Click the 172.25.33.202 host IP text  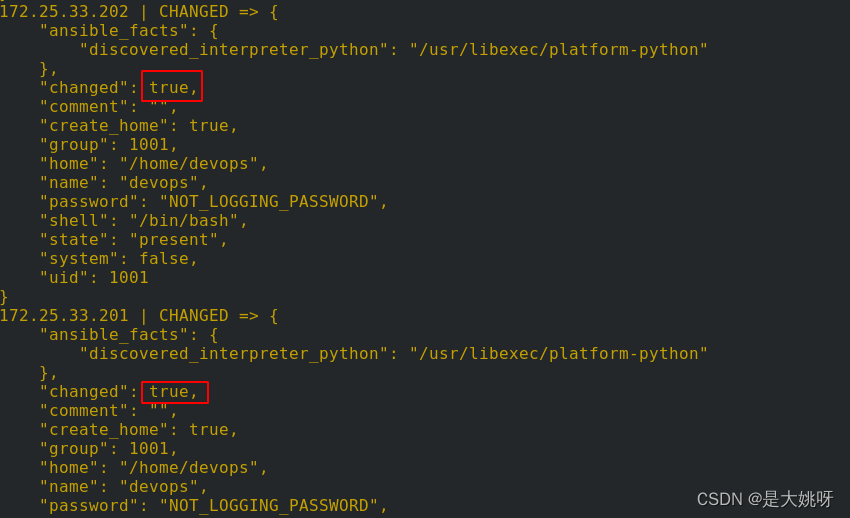click(x=64, y=11)
